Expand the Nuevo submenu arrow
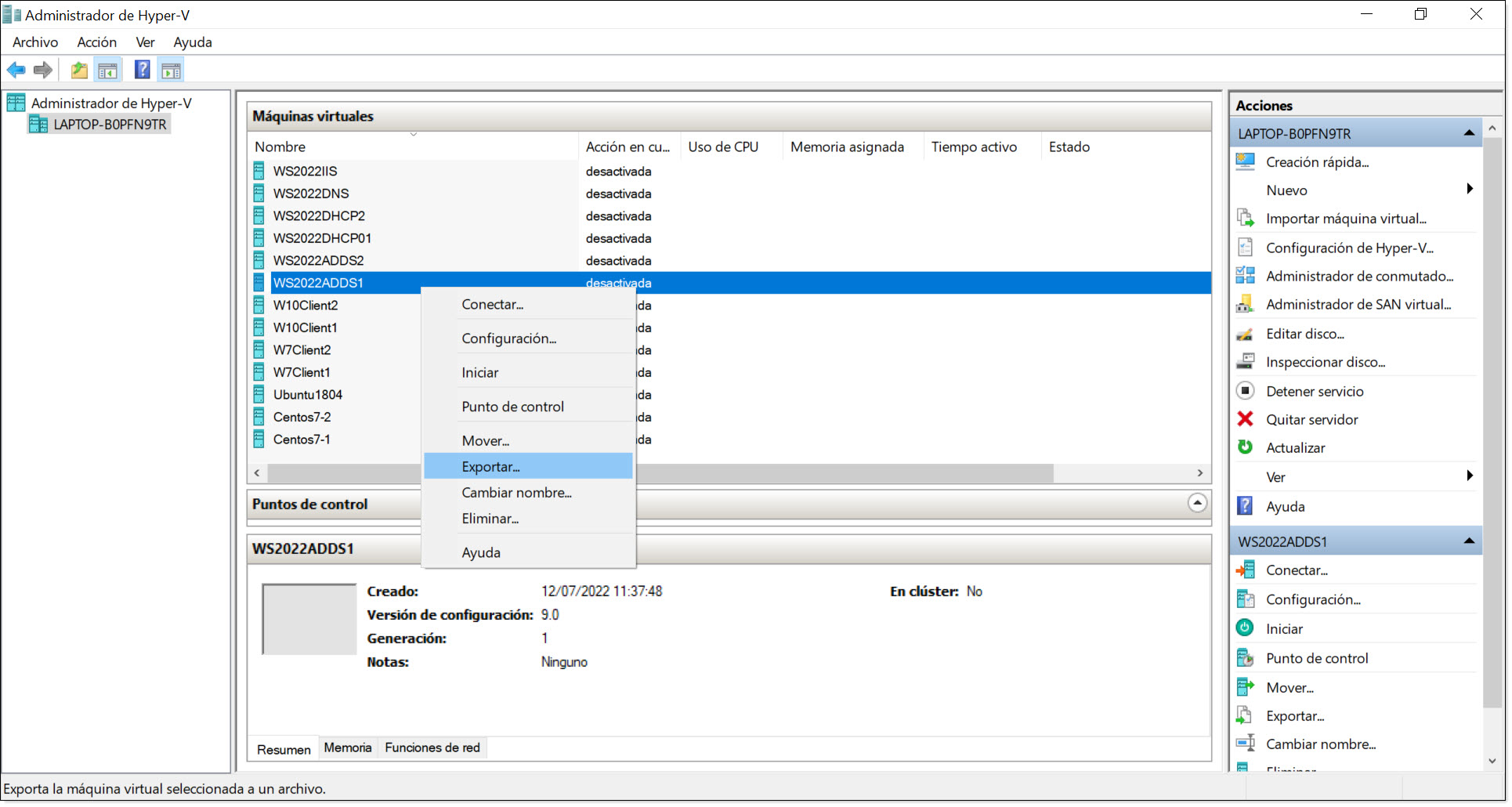1512x807 pixels. [x=1470, y=190]
